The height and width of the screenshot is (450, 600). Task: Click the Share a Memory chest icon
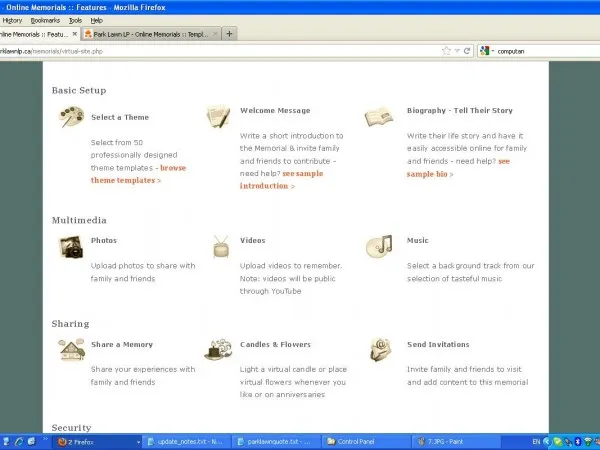71,349
